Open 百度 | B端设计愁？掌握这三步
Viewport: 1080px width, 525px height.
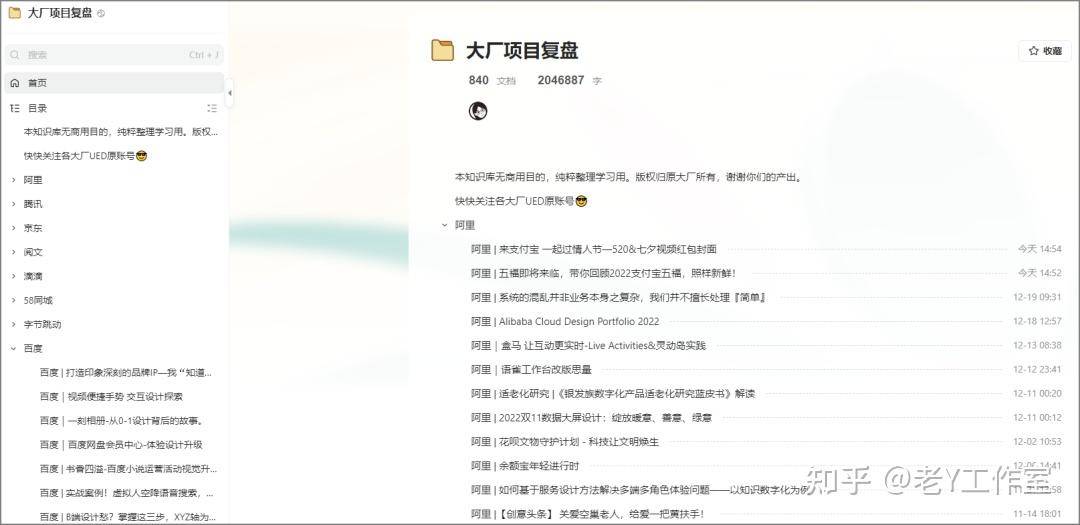point(128,516)
